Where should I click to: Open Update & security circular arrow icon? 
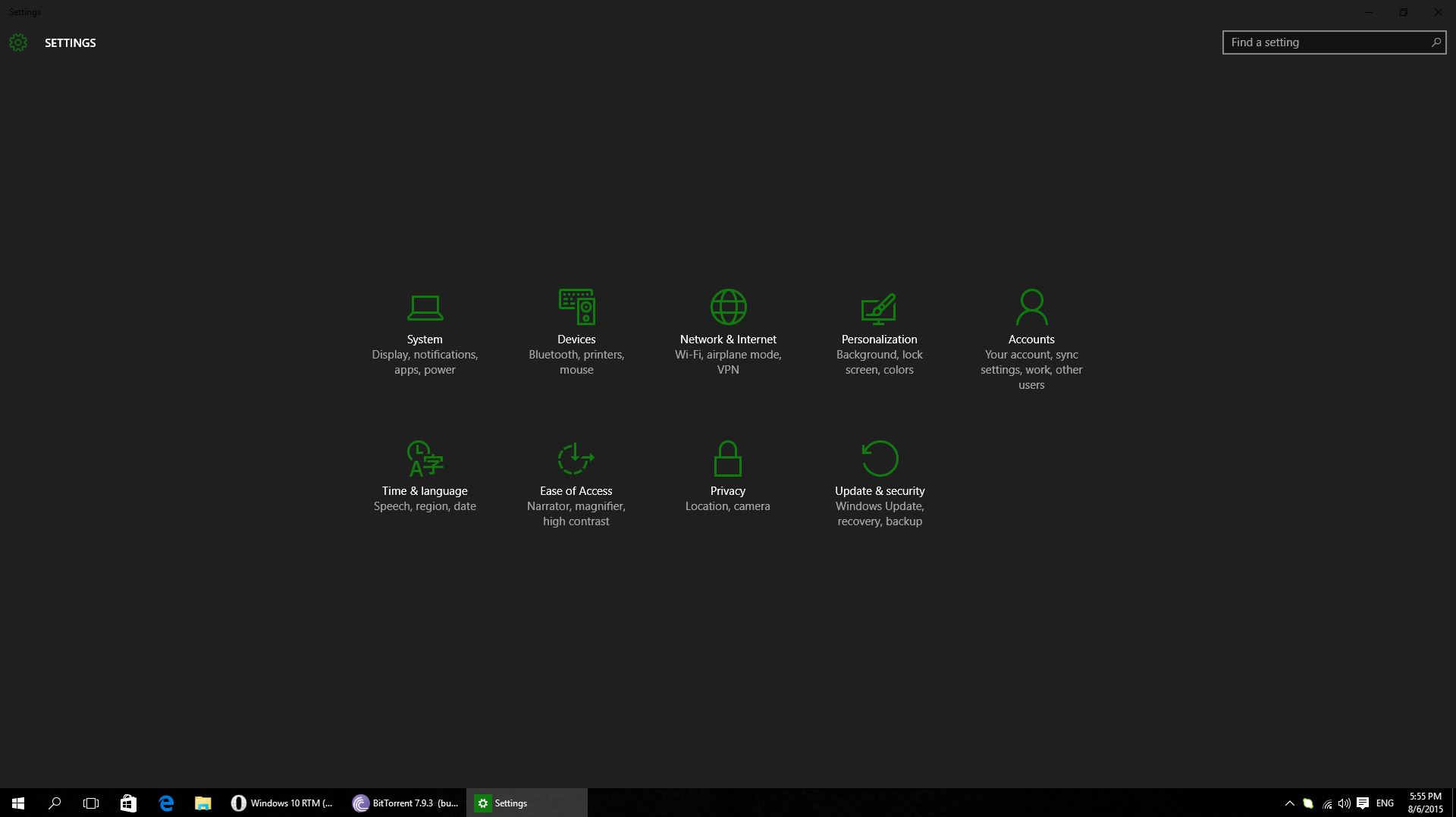880,459
